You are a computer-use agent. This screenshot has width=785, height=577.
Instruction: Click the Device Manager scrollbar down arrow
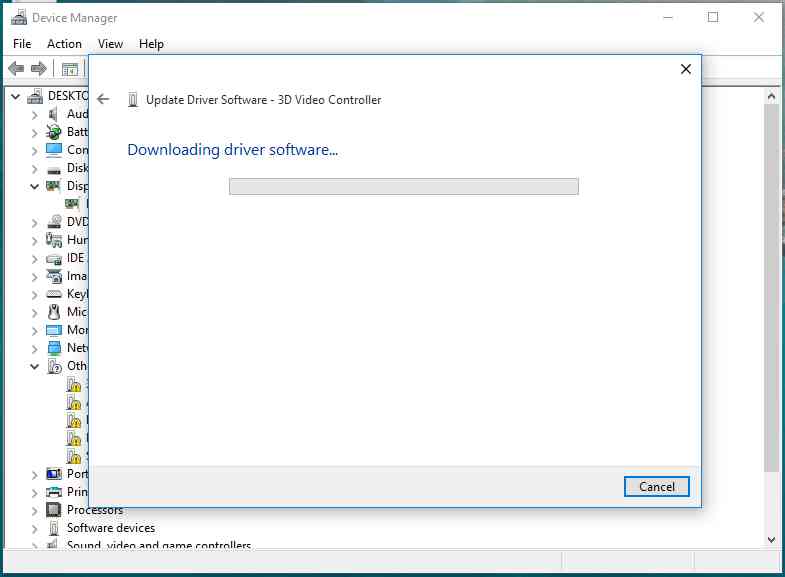tap(771, 539)
